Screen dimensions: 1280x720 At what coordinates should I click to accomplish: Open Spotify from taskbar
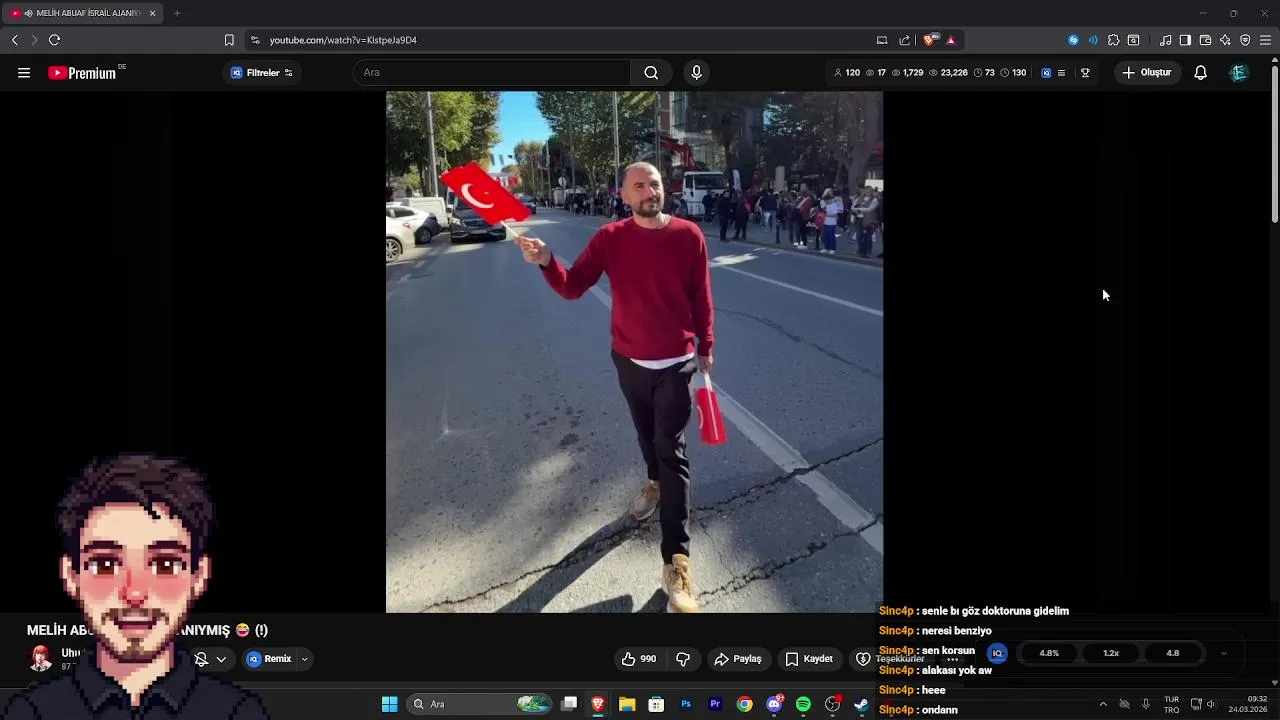(803, 704)
